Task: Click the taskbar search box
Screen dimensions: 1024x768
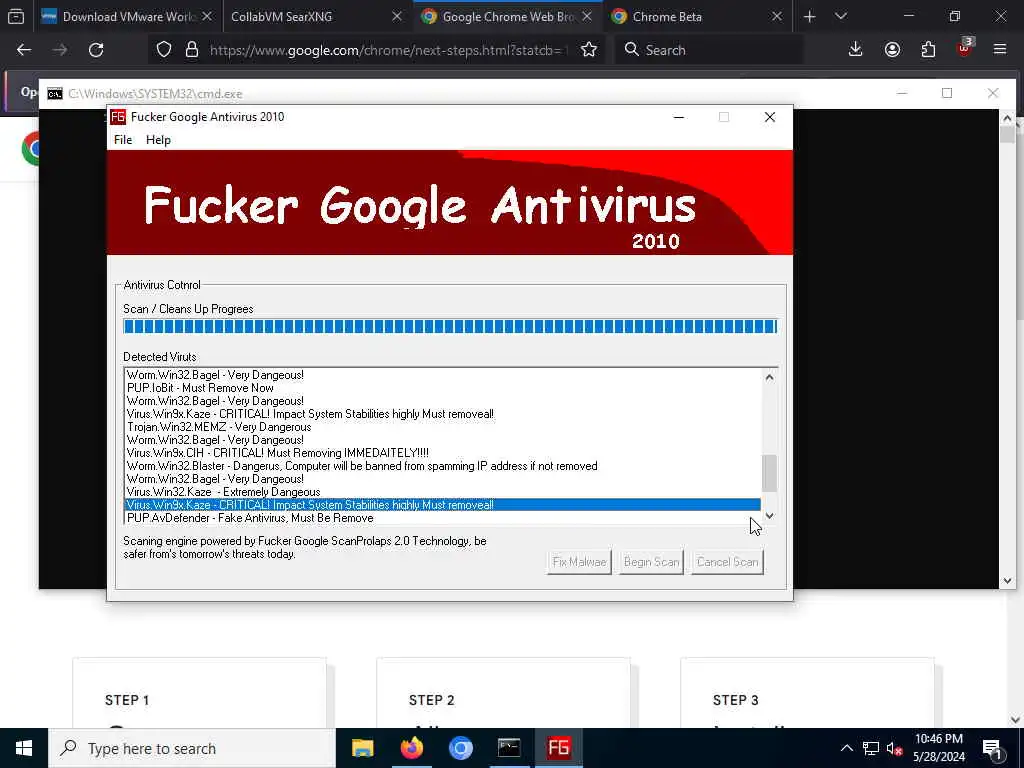Action: [x=192, y=748]
